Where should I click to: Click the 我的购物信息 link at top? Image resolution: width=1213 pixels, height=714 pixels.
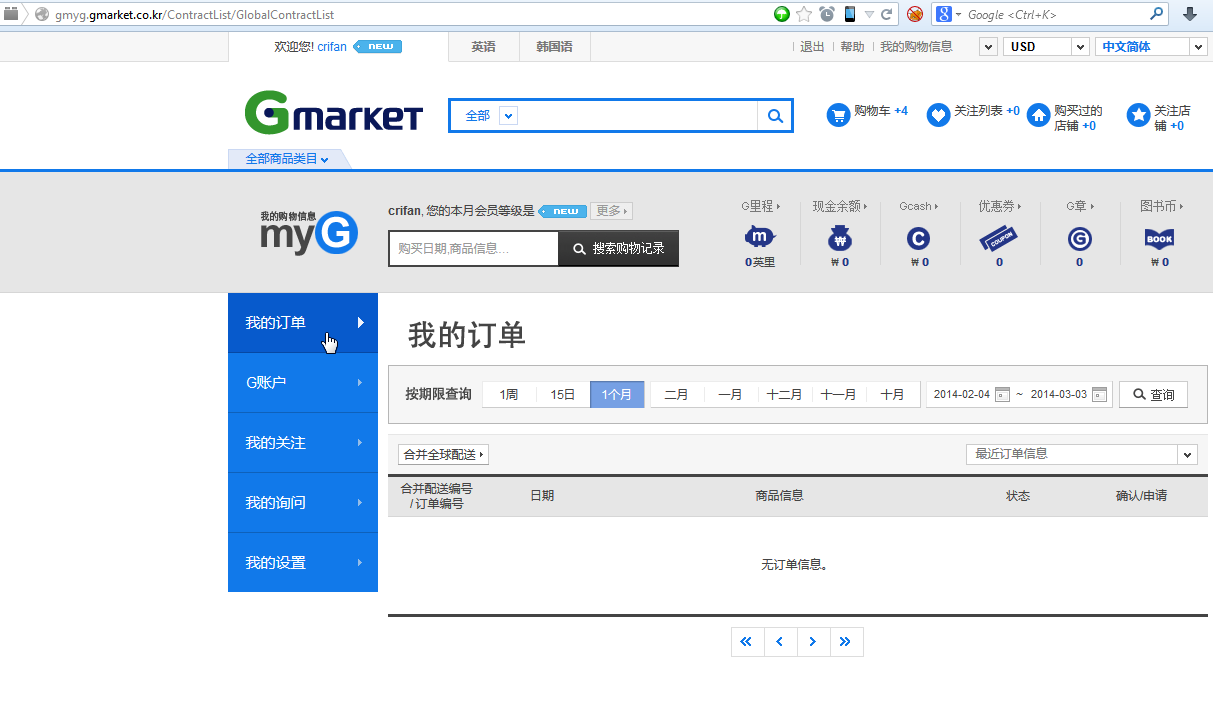coord(916,47)
